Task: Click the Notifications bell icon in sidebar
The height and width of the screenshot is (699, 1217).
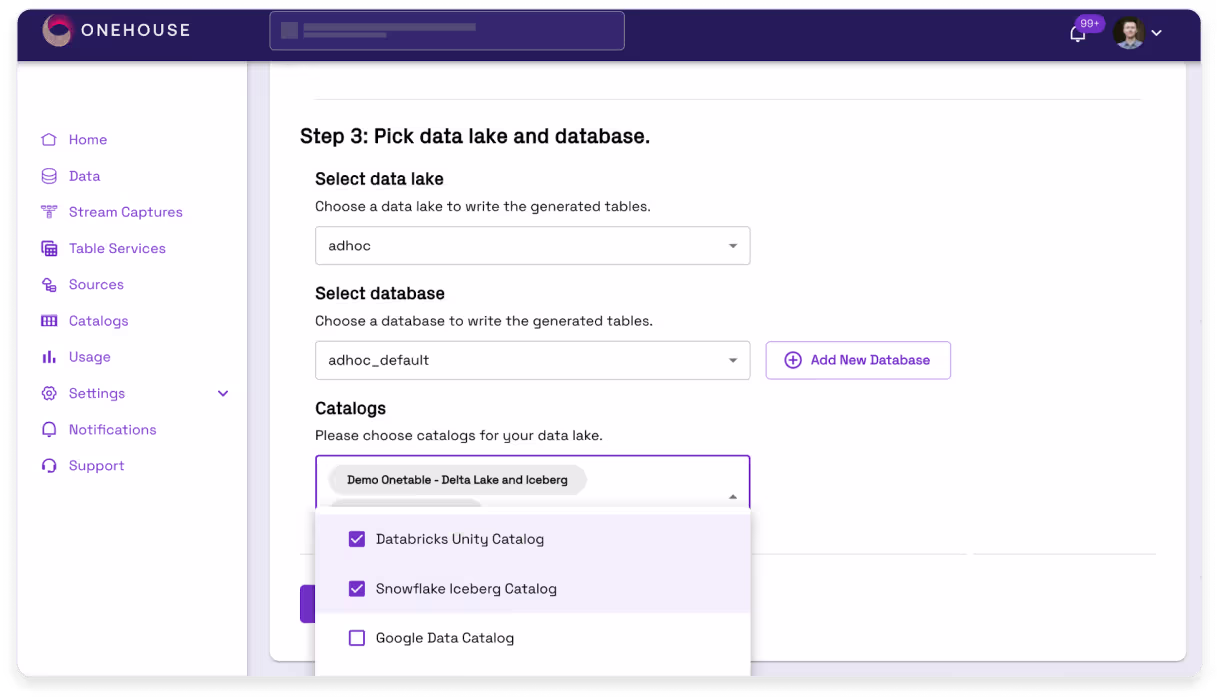Action: coord(49,430)
